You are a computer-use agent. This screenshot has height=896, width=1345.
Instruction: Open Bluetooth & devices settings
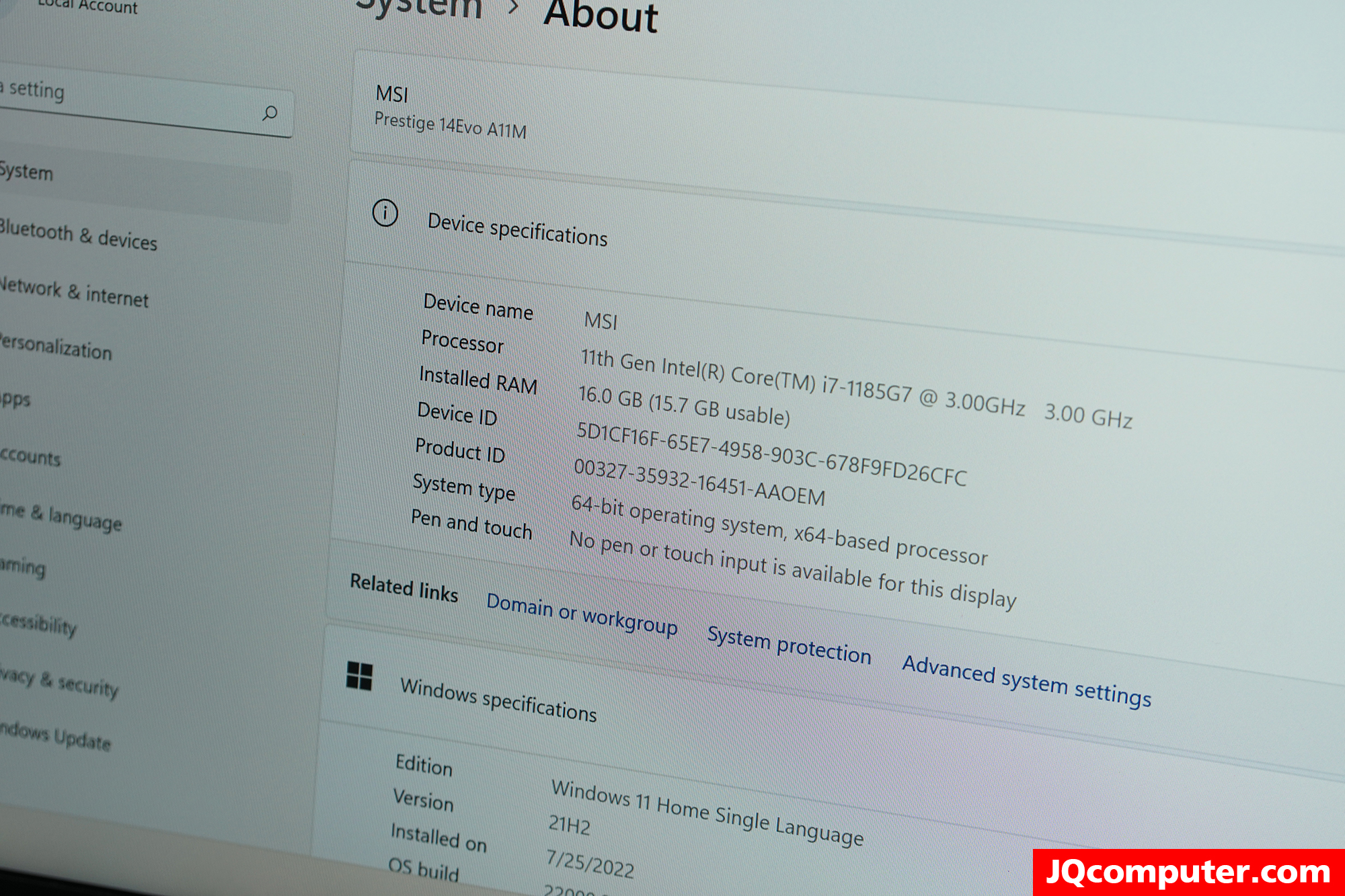point(78,235)
